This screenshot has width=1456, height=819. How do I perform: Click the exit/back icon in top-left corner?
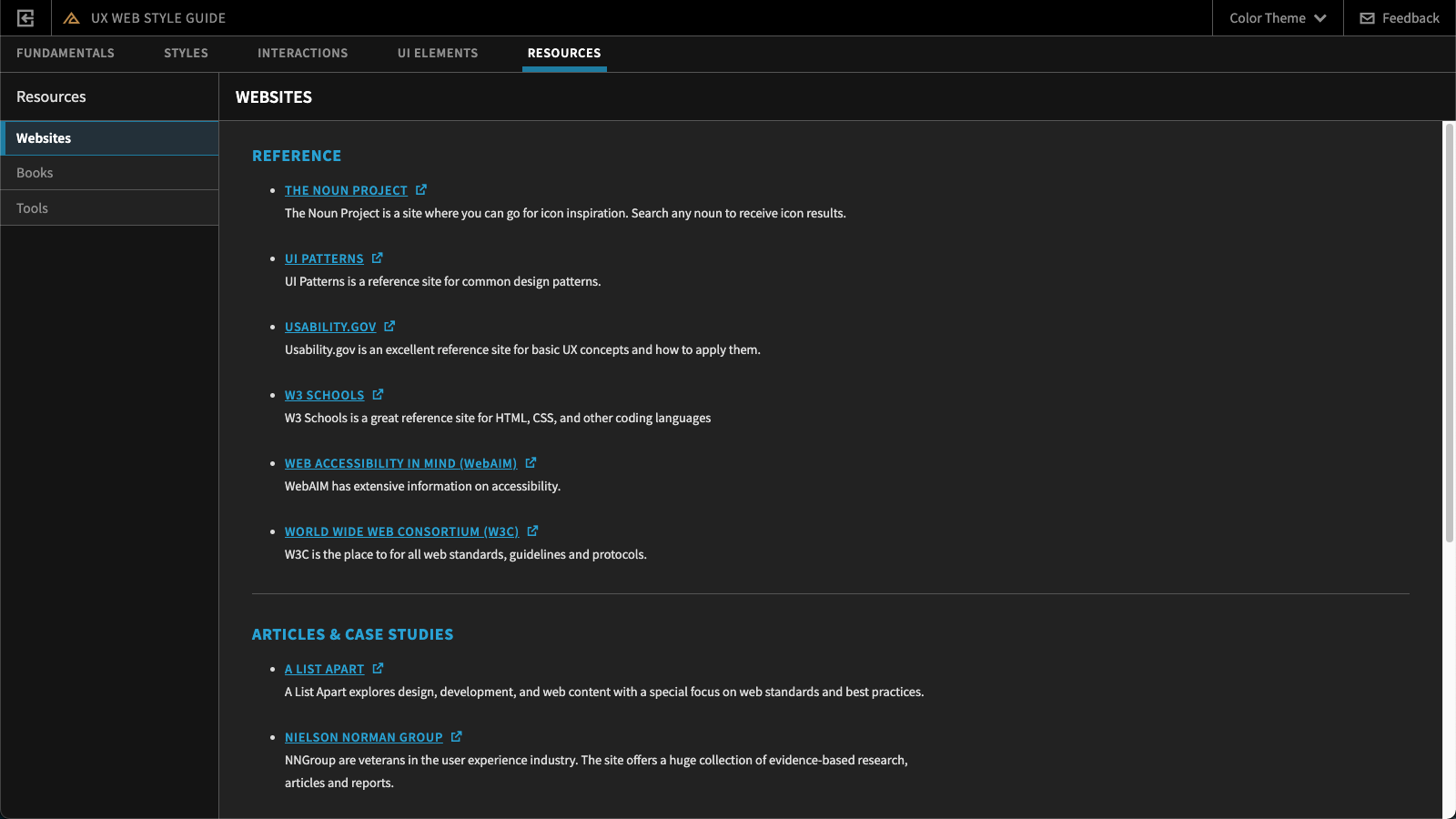(x=25, y=18)
